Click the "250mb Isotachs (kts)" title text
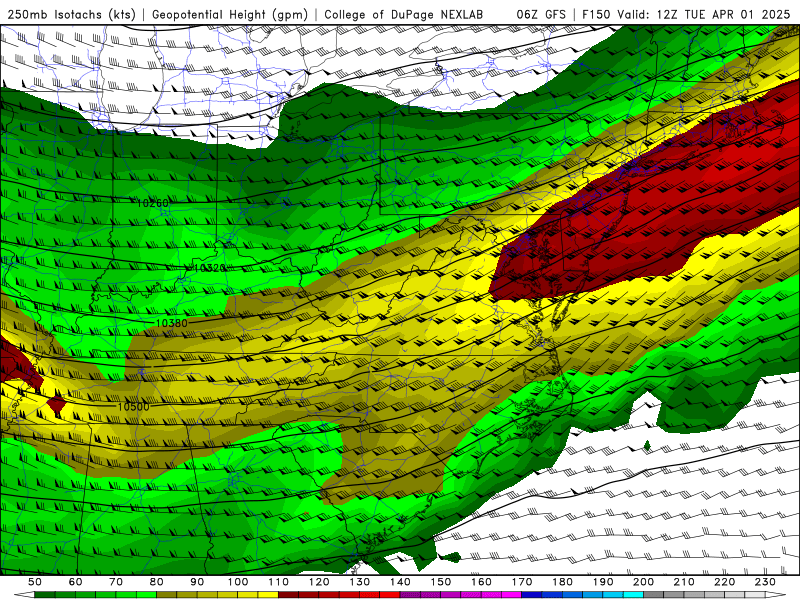The width and height of the screenshot is (800, 600). pyautogui.click(x=71, y=14)
